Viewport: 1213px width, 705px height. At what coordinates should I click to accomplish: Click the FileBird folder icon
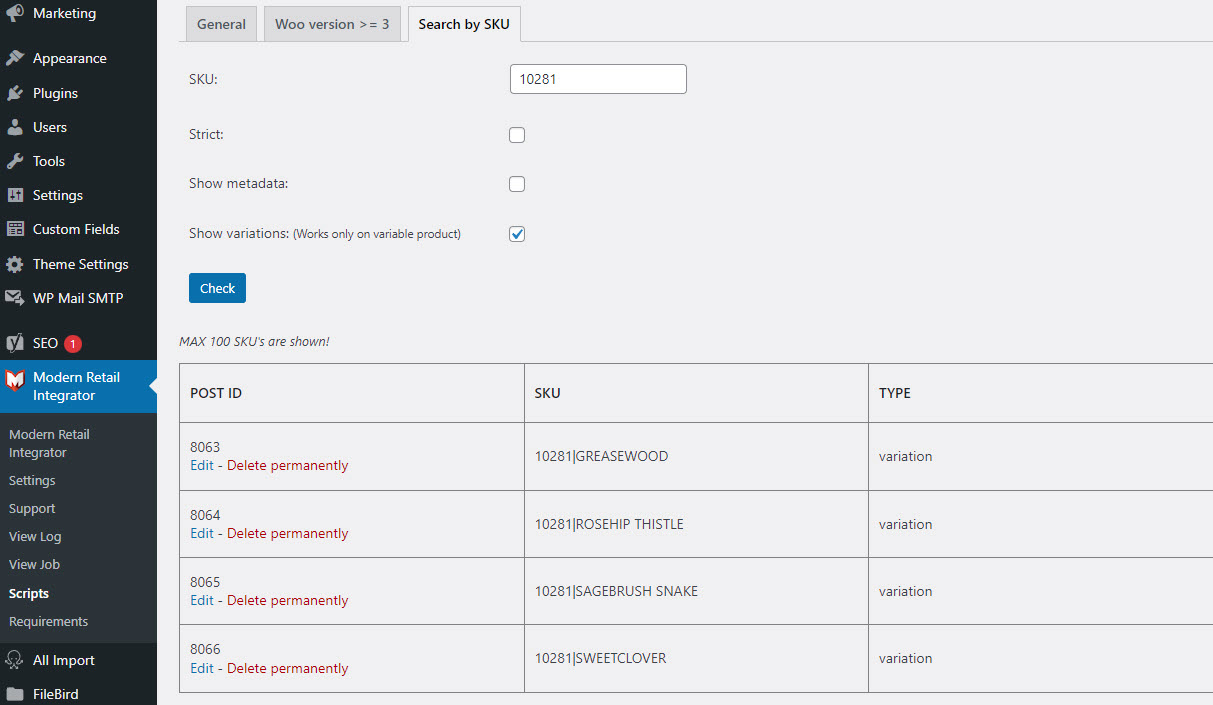pos(15,694)
